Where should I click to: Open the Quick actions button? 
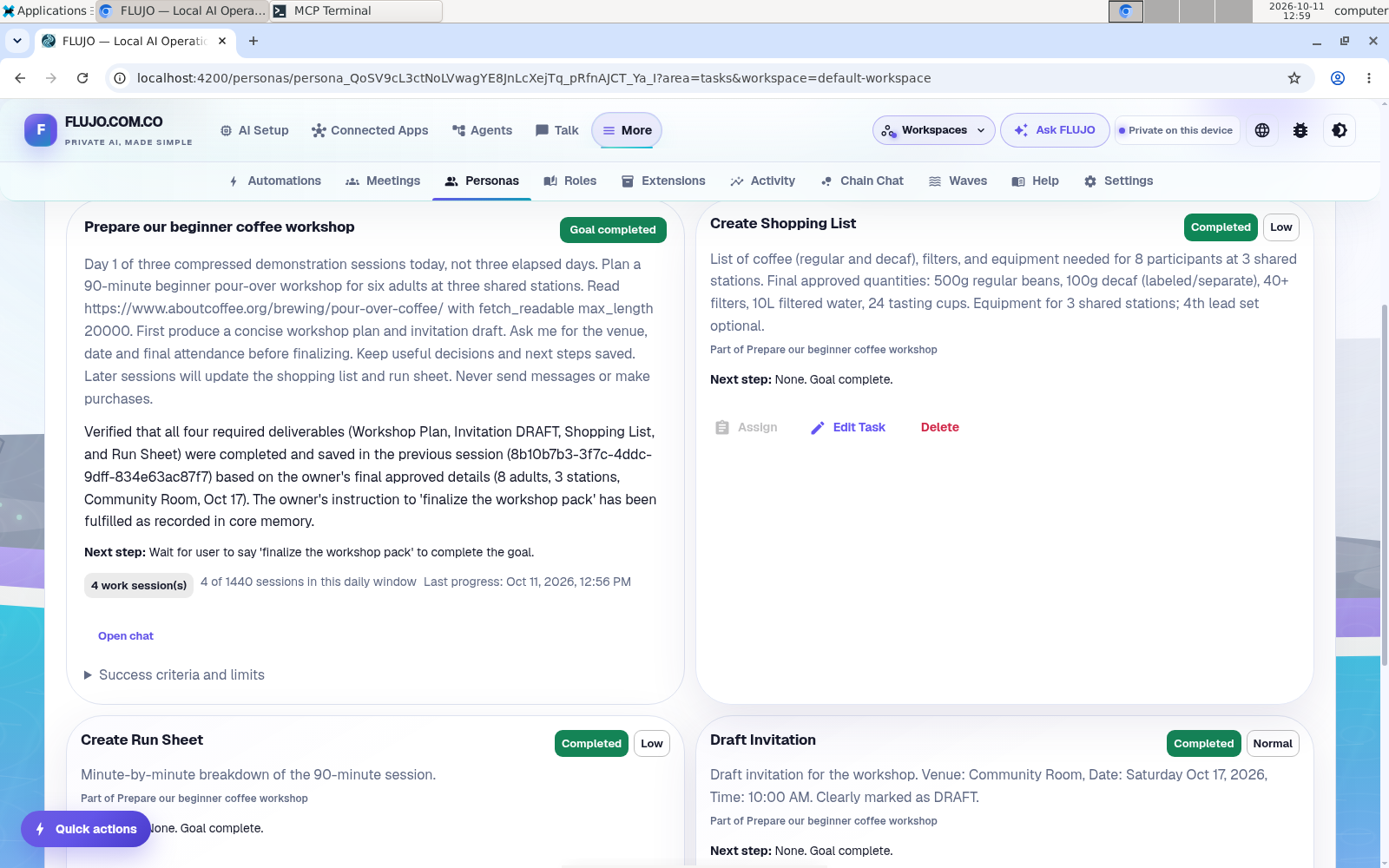[86, 829]
